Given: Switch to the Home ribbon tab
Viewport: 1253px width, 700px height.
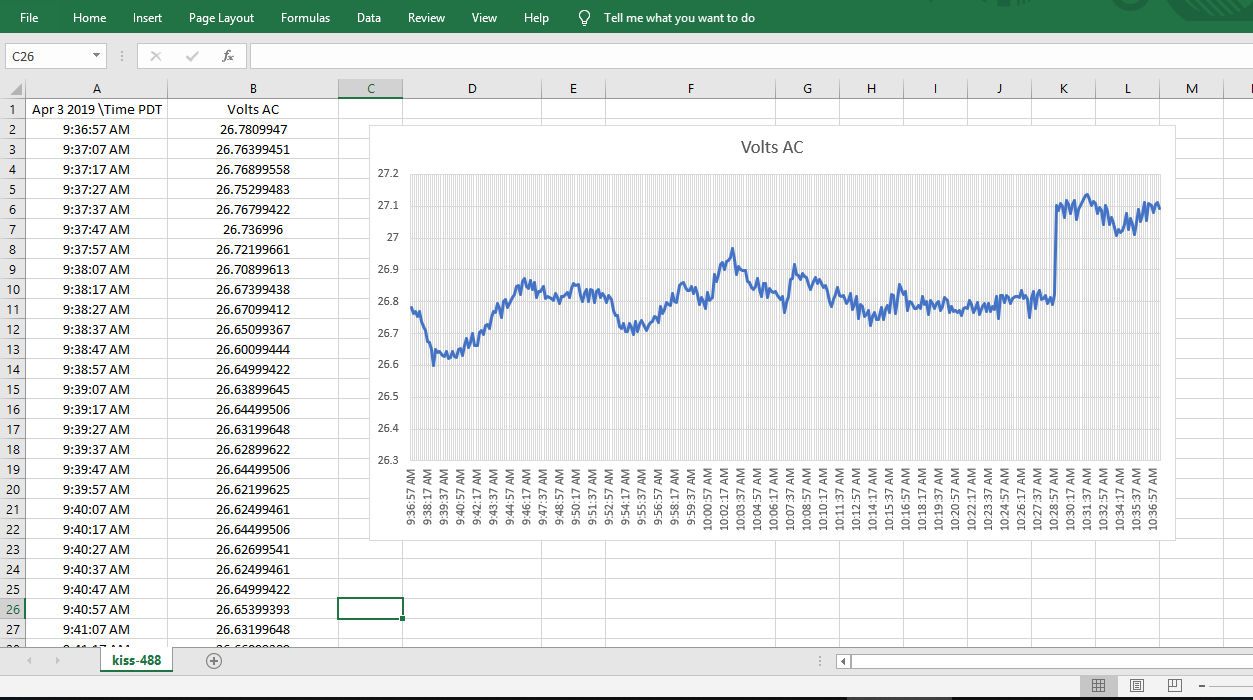Looking at the screenshot, I should click(89, 18).
